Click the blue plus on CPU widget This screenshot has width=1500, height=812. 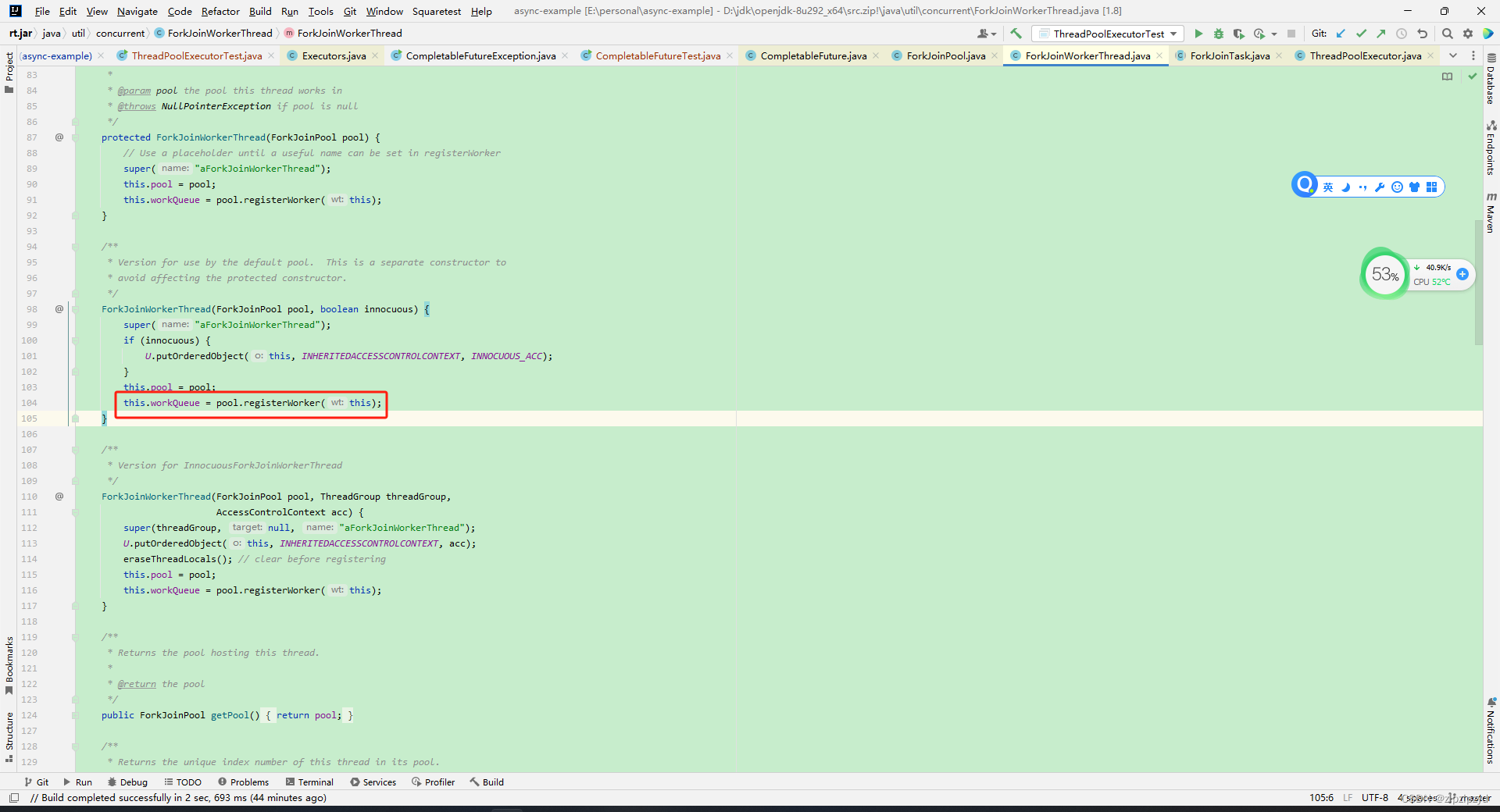click(1462, 274)
